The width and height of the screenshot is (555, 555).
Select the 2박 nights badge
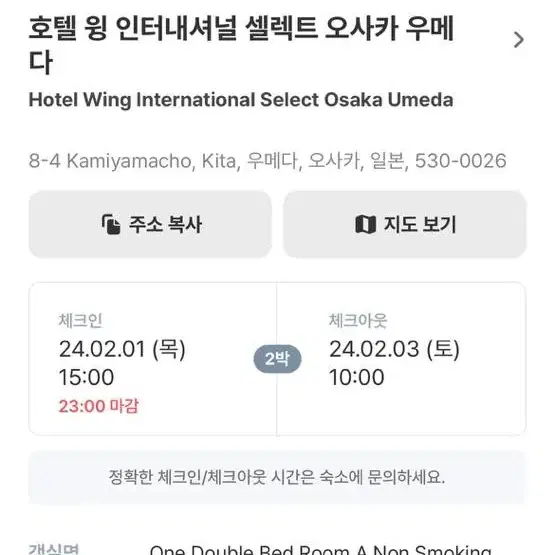[277, 359]
